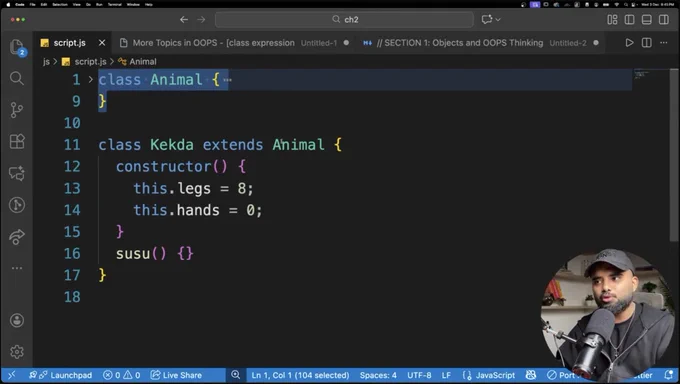Open the editor More Actions ellipsis
The width and height of the screenshot is (680, 384).
664,43
